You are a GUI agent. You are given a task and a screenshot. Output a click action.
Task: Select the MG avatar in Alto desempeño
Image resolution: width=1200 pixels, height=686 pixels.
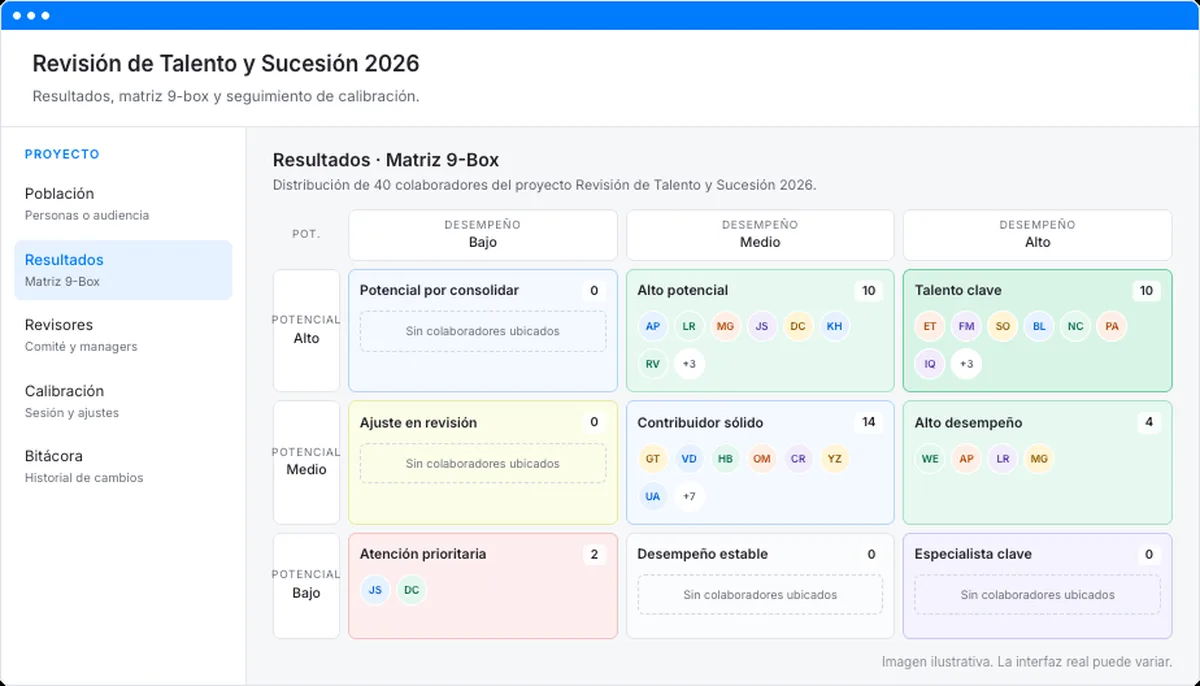coord(1039,458)
